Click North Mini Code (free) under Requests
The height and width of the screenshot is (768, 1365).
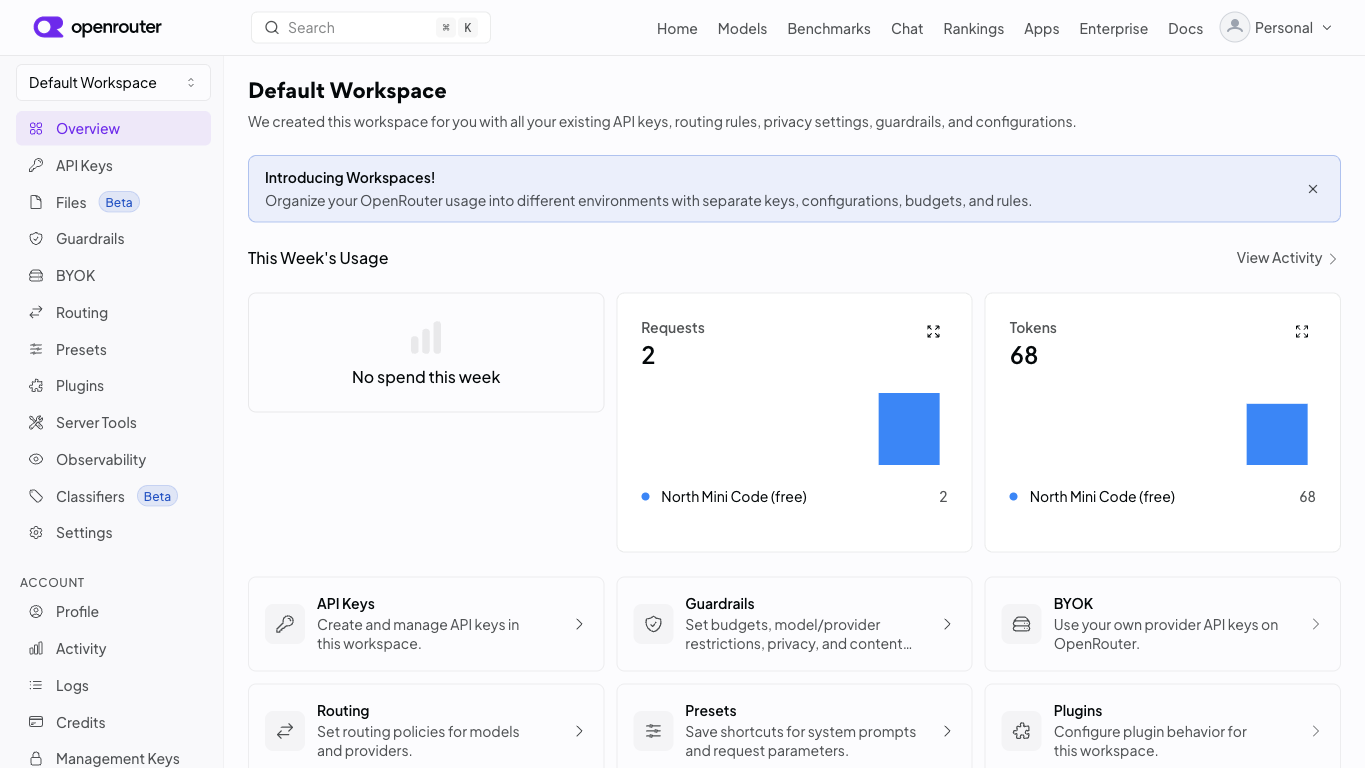[x=734, y=497]
